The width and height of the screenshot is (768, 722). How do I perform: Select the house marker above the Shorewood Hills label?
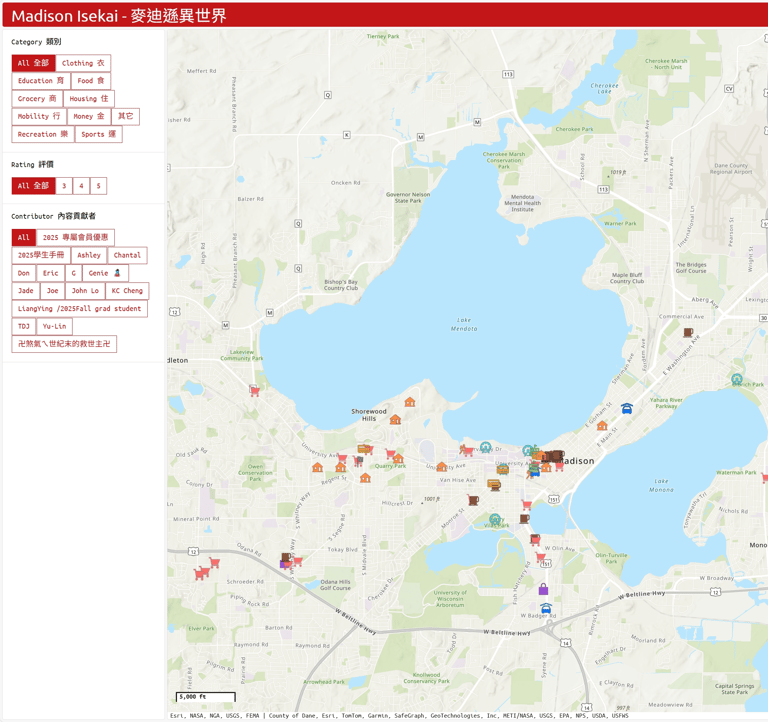click(410, 402)
